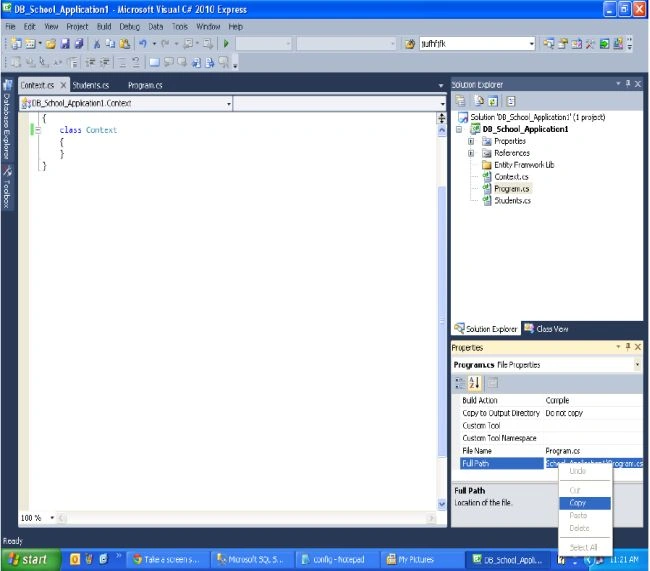Switch to the Class View tab

coord(546,329)
